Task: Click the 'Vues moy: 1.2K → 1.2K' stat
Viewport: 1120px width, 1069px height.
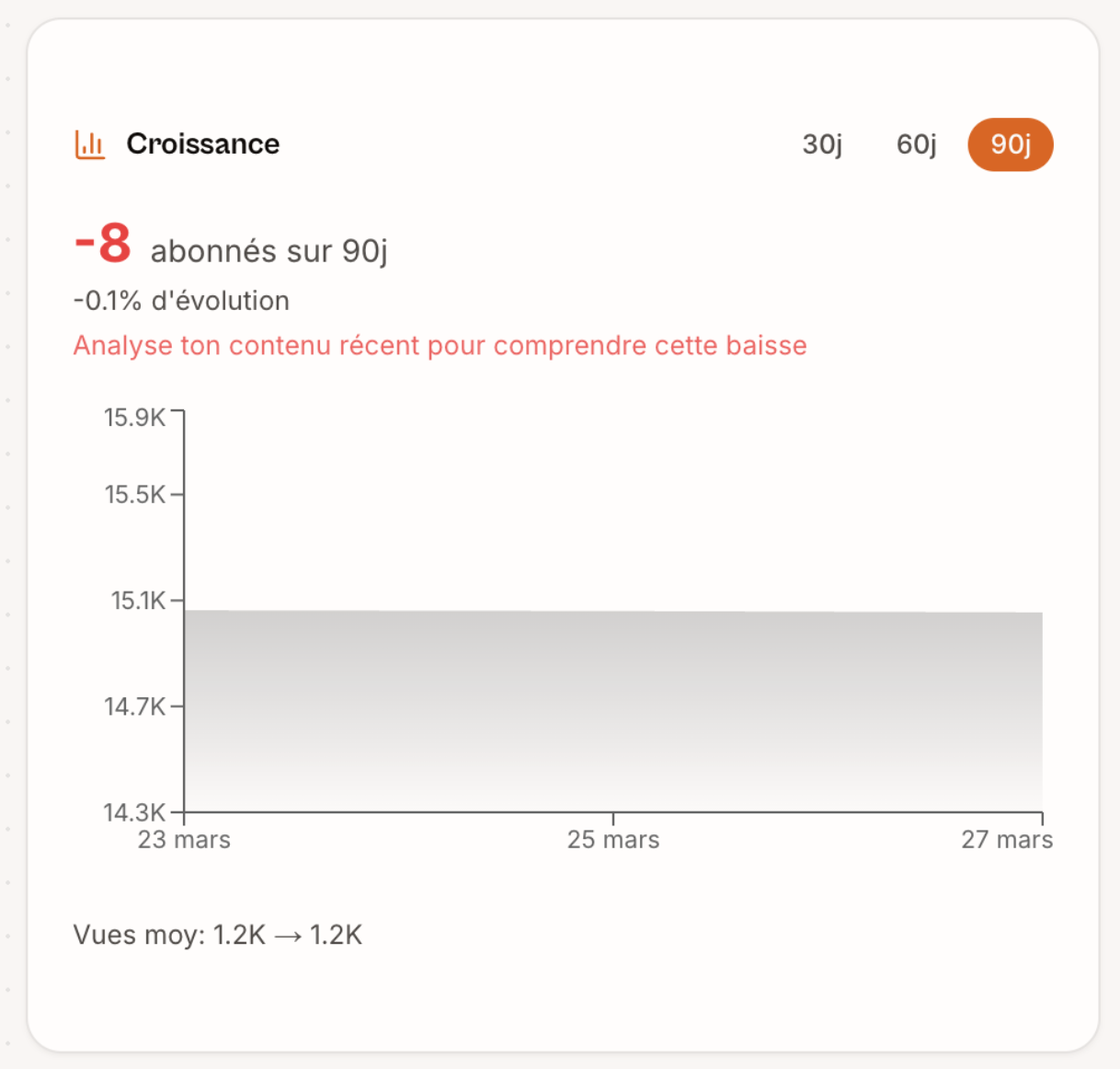Action: [218, 935]
